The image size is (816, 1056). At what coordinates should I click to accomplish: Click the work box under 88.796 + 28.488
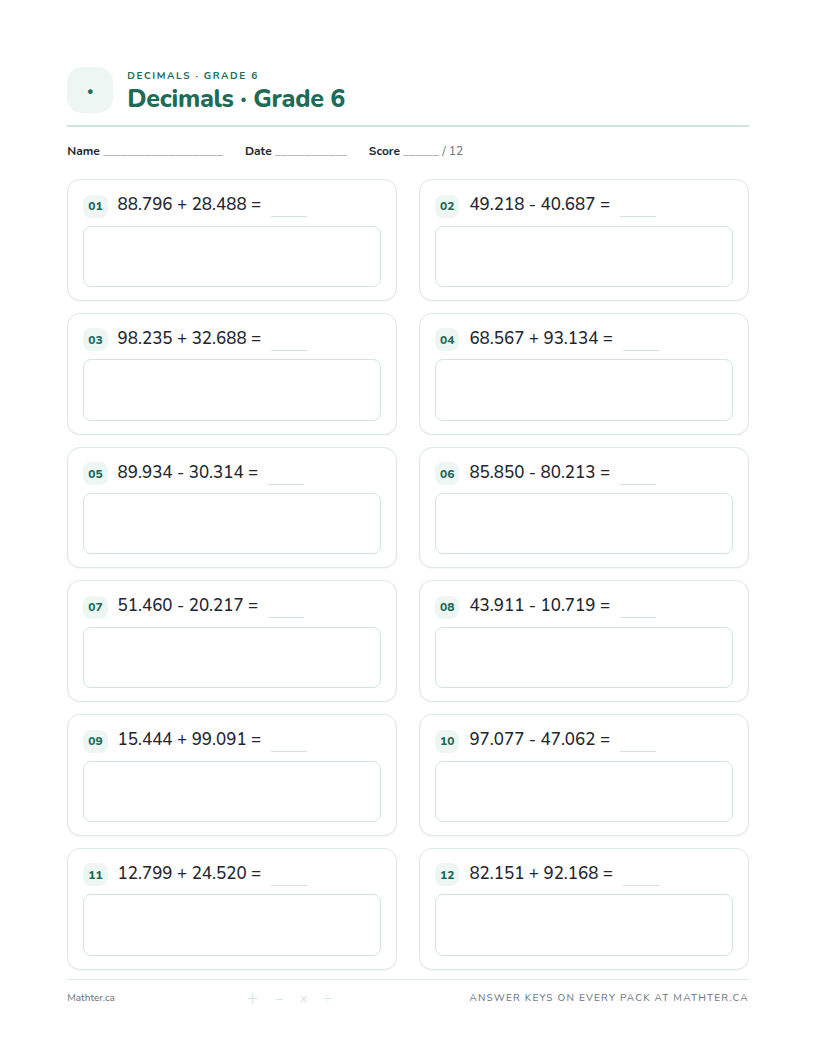[x=232, y=257]
